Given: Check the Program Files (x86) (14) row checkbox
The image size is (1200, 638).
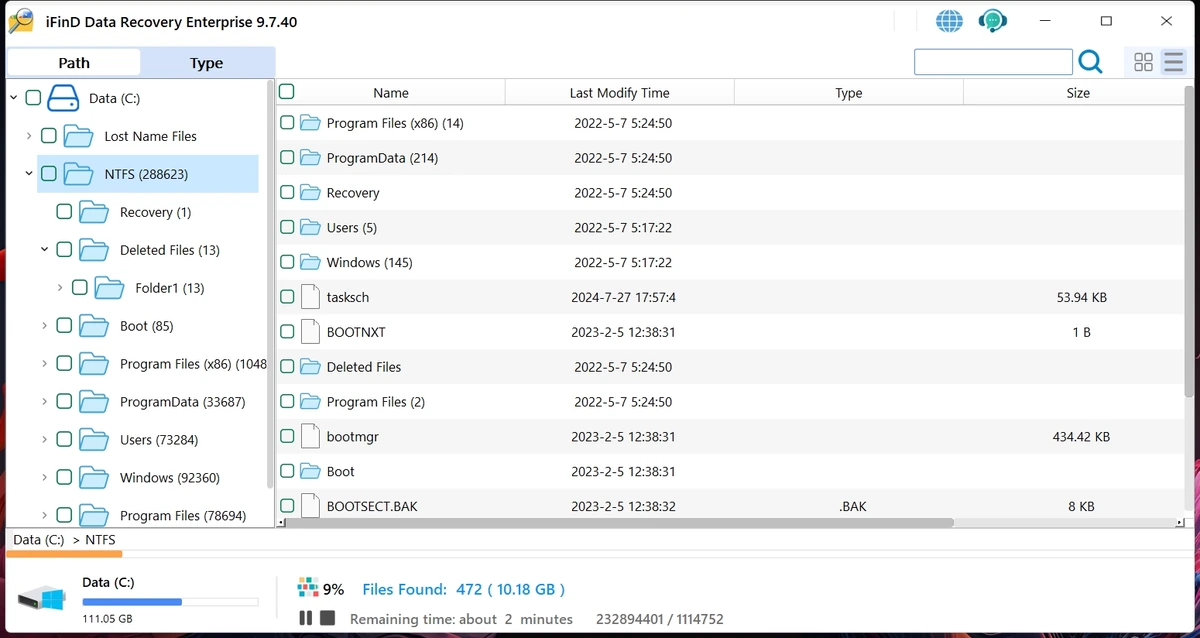Looking at the screenshot, I should tap(287, 123).
